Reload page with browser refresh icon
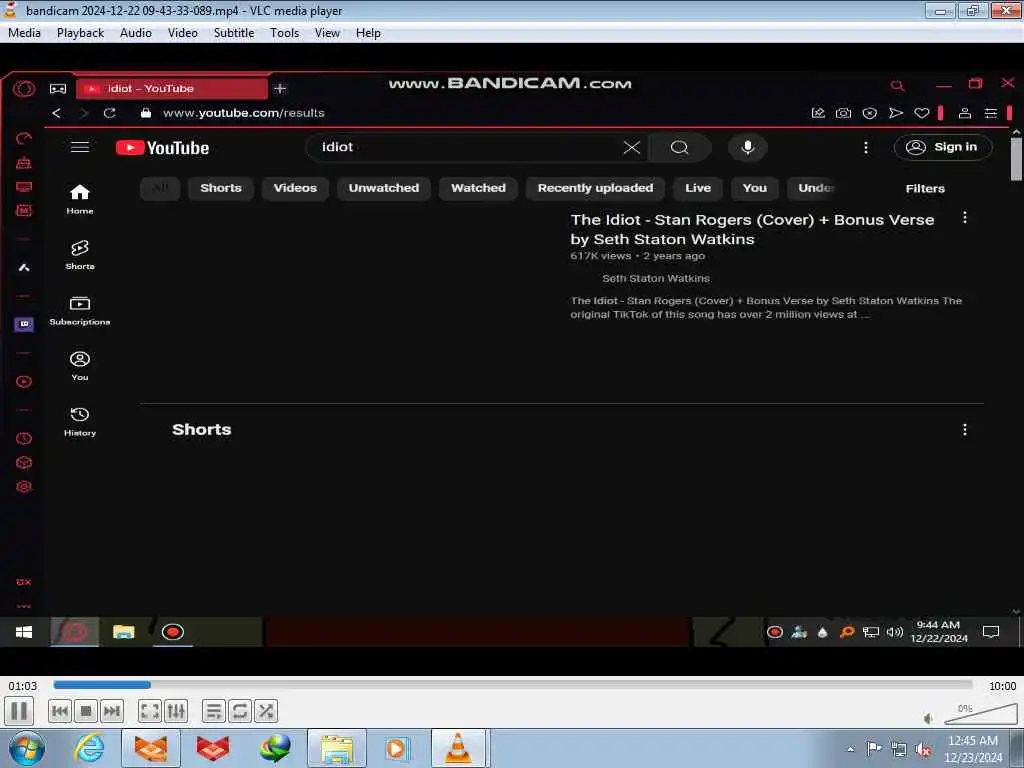1024x768 pixels. click(x=110, y=113)
